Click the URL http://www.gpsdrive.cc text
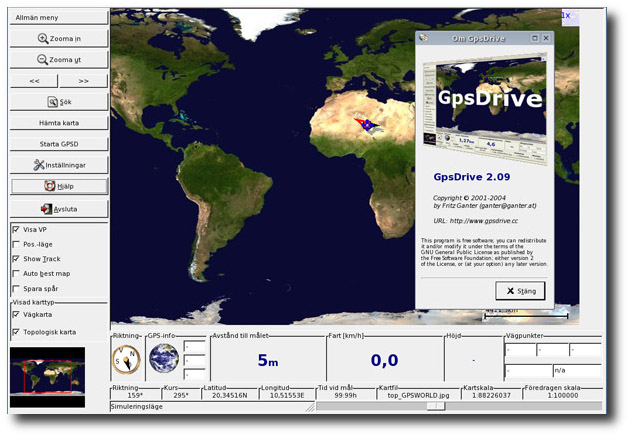Image resolution: width=630 pixels, height=437 pixels. 484,221
